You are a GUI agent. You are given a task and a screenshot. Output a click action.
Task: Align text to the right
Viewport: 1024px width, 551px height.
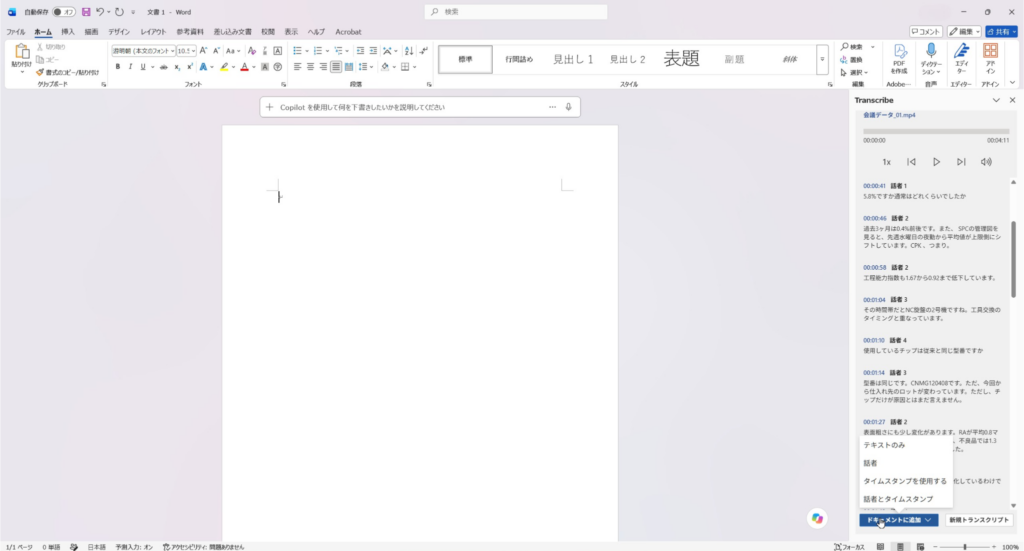(323, 67)
